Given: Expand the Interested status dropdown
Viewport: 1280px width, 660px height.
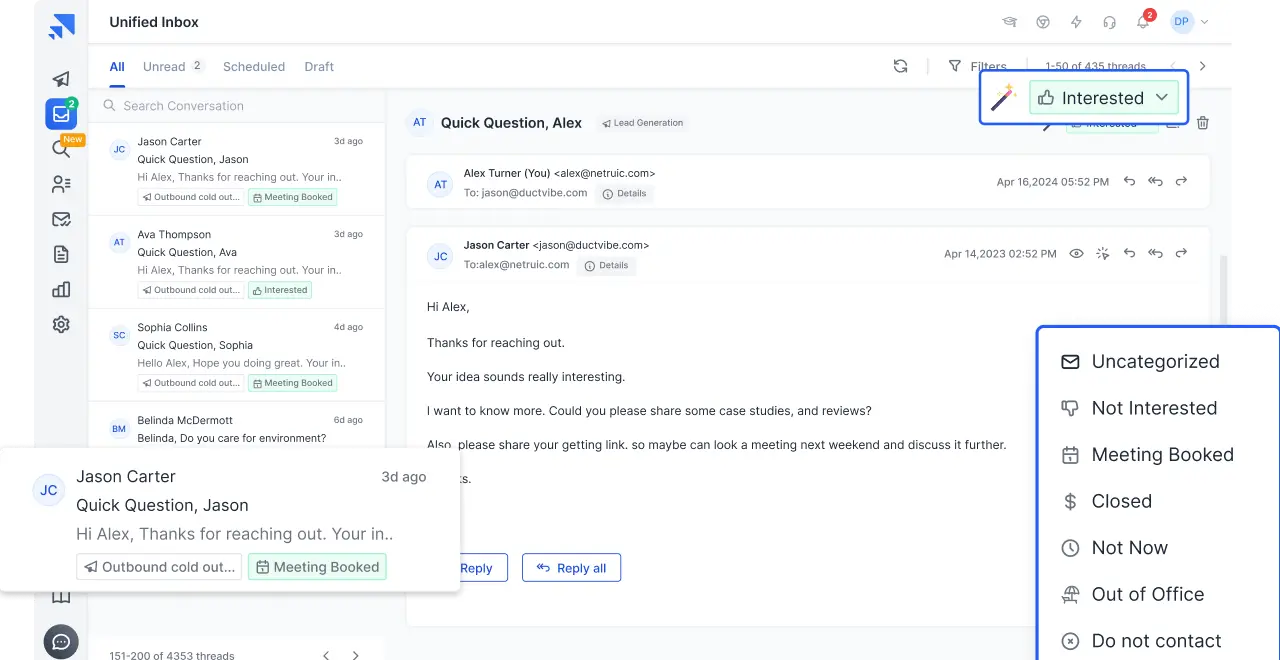Looking at the screenshot, I should (x=1104, y=98).
